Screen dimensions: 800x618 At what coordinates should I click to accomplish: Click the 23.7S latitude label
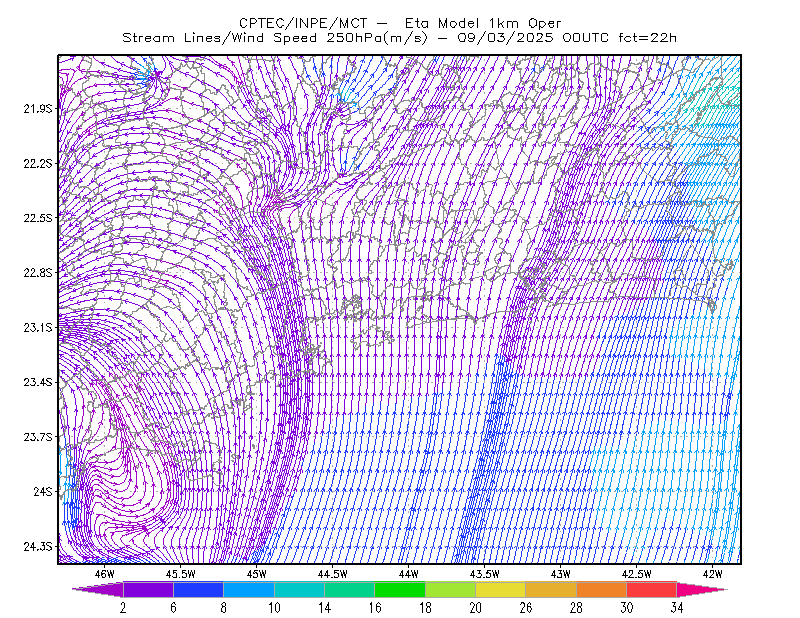click(x=38, y=437)
